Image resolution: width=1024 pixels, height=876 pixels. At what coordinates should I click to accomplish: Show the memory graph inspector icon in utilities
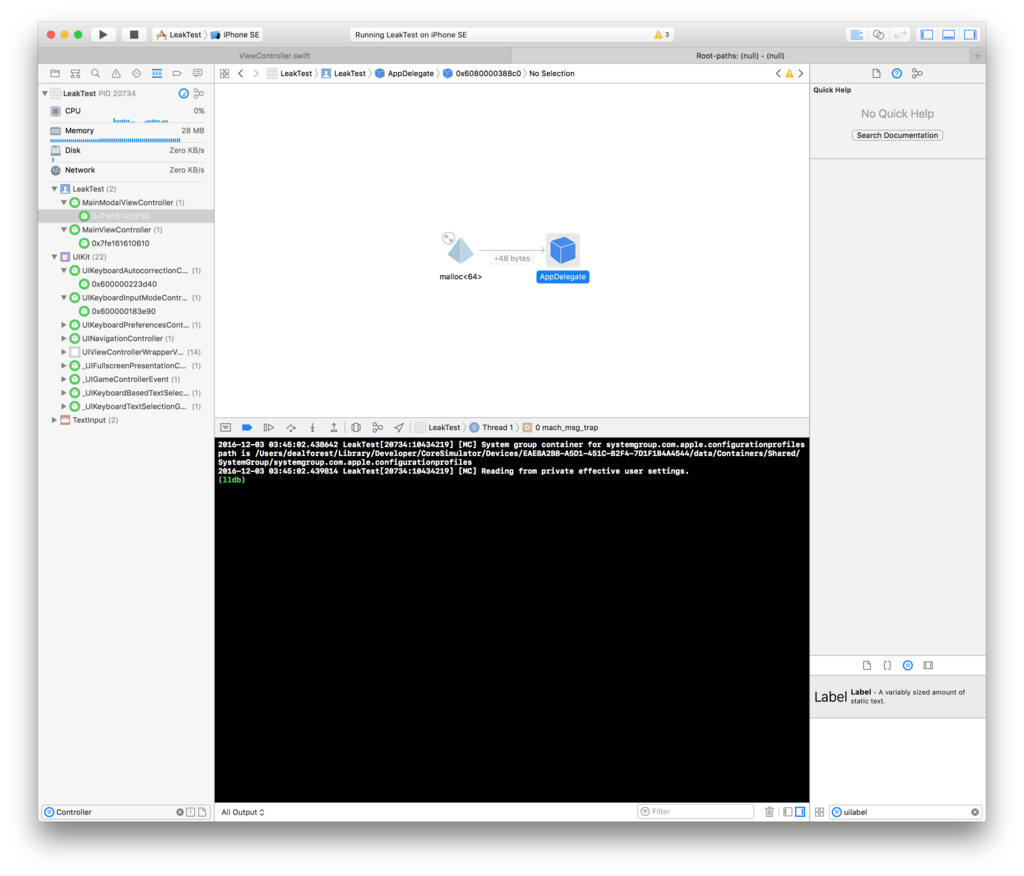pyautogui.click(x=918, y=74)
